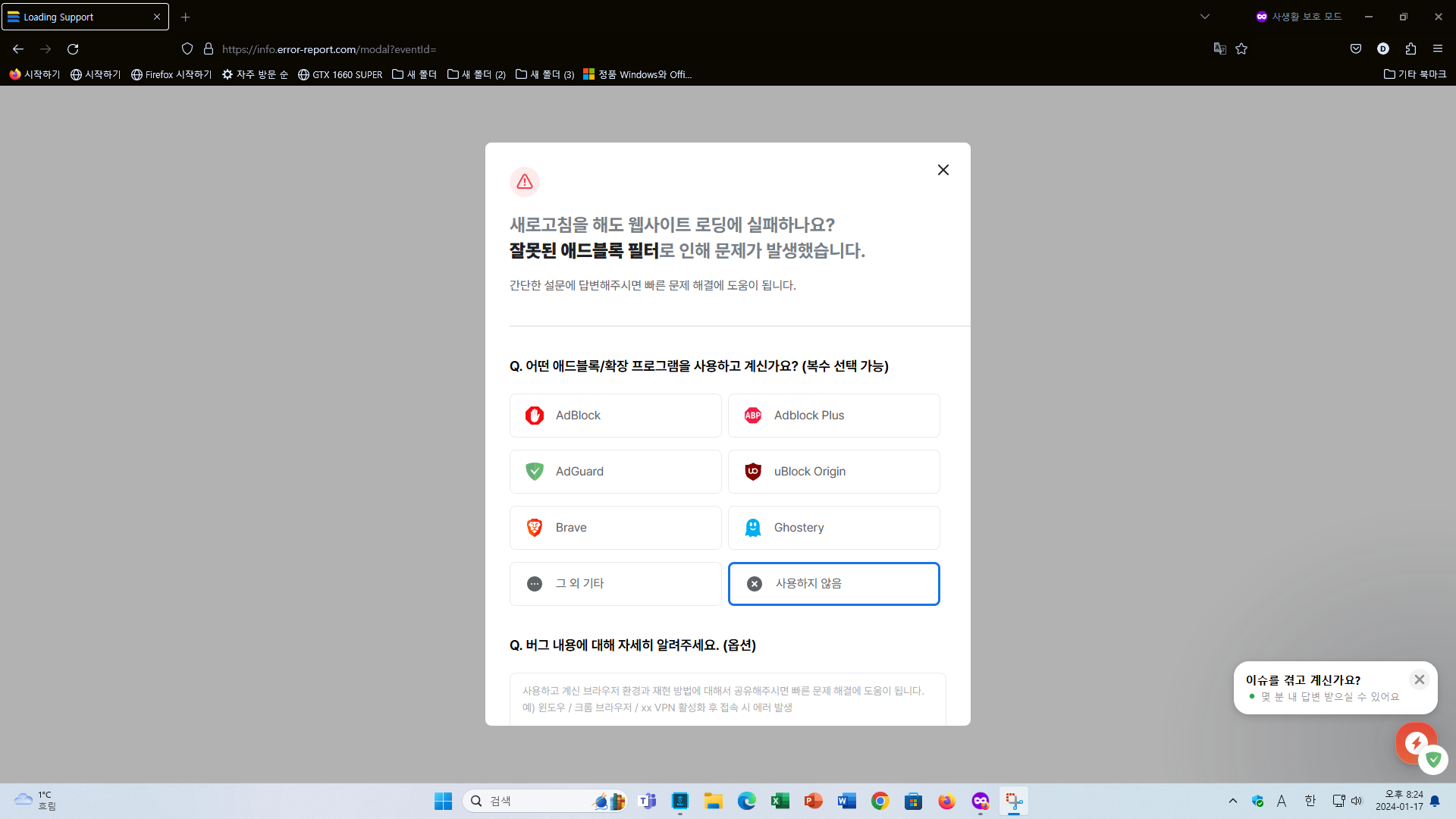Click the bug details text area
1456x819 pixels.
point(727,699)
